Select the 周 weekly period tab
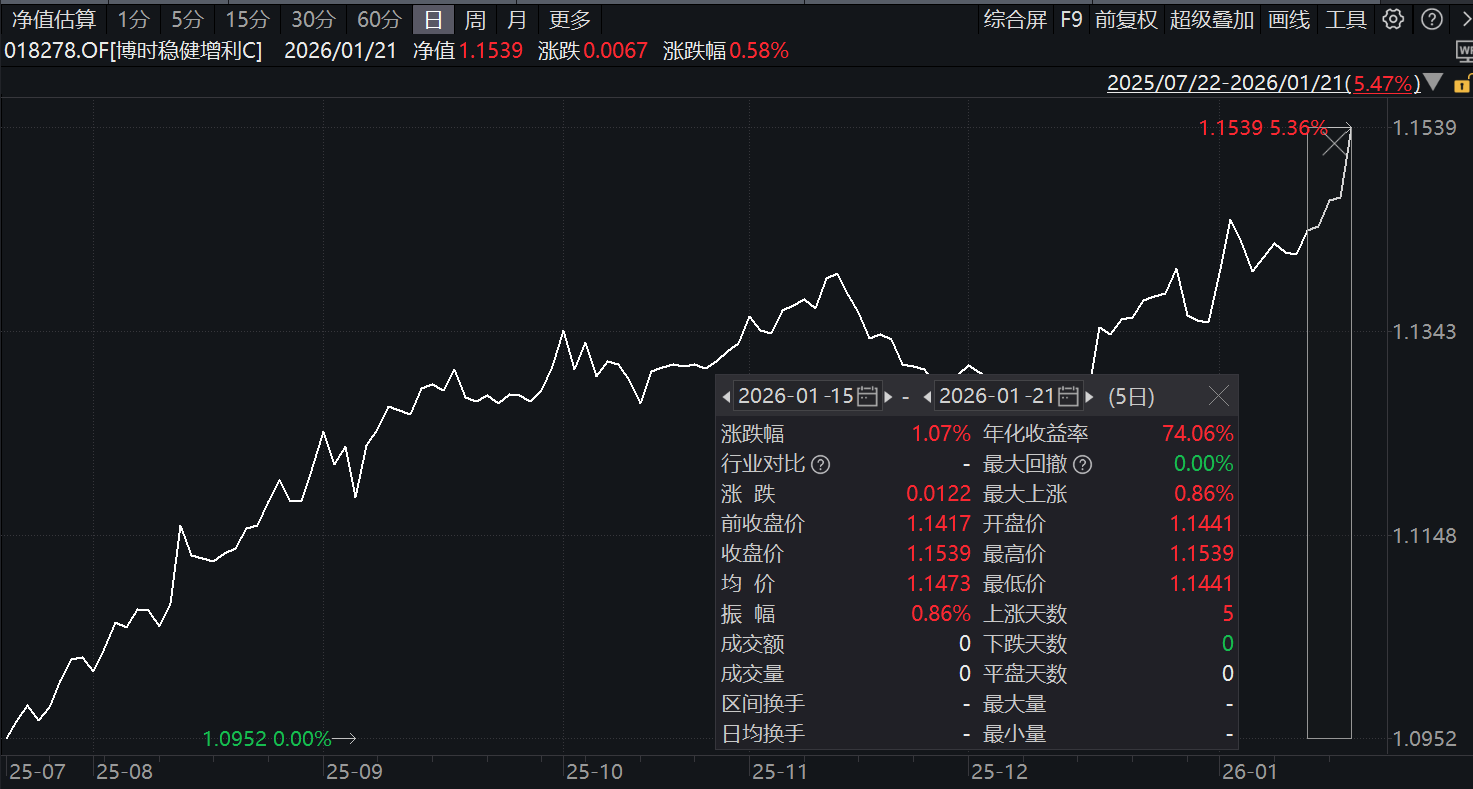This screenshot has width=1473, height=789. 475,19
